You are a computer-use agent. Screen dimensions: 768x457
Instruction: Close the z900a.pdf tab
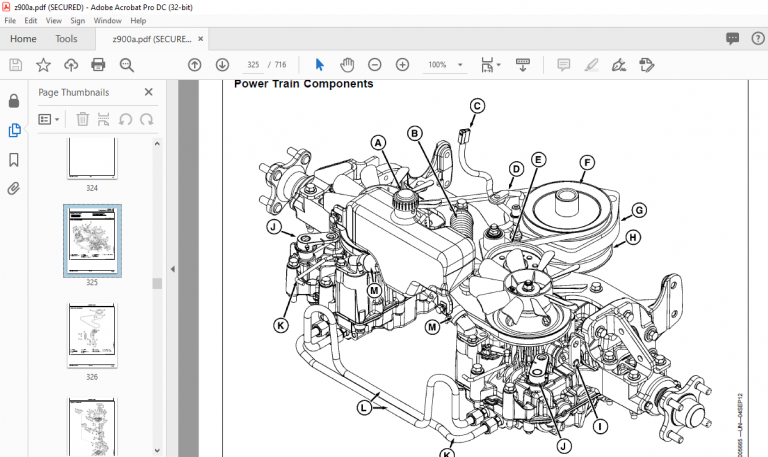coord(200,39)
